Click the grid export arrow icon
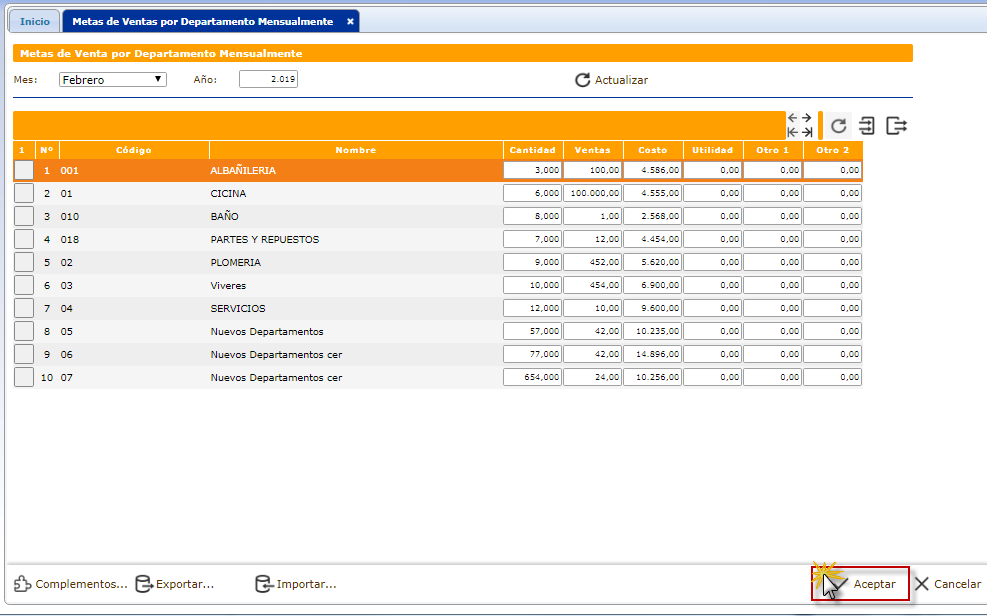This screenshot has height=616, width=987. click(x=897, y=126)
